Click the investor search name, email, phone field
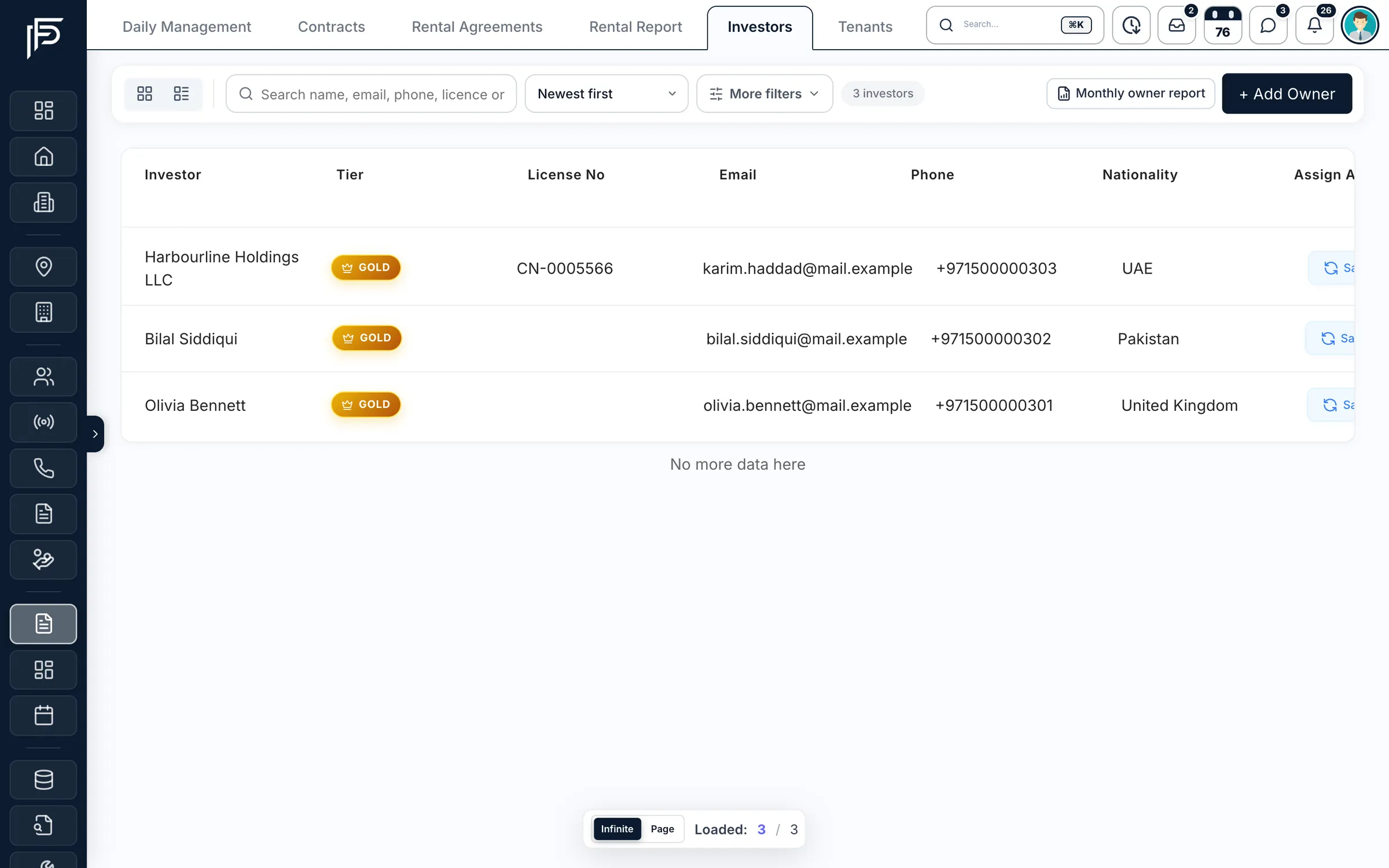The image size is (1389, 868). tap(371, 94)
